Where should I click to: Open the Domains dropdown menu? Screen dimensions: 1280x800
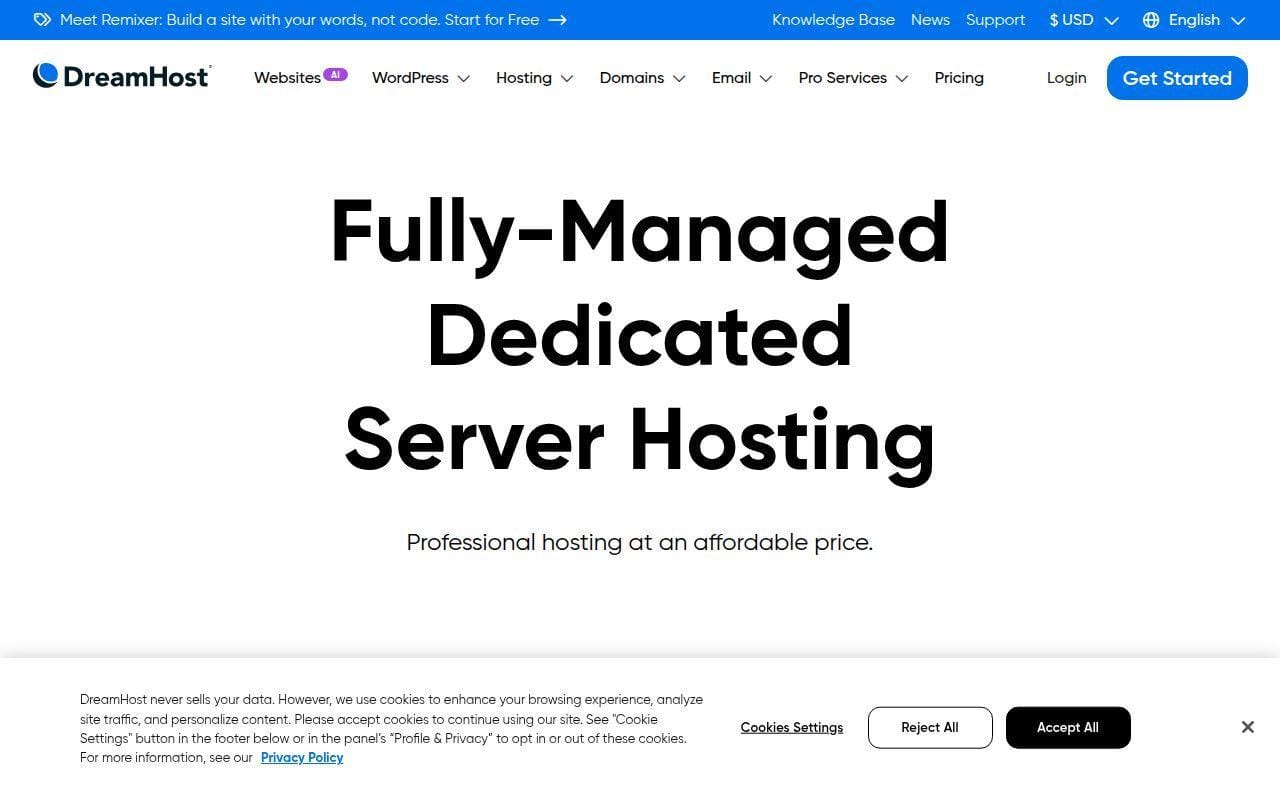[x=642, y=78]
